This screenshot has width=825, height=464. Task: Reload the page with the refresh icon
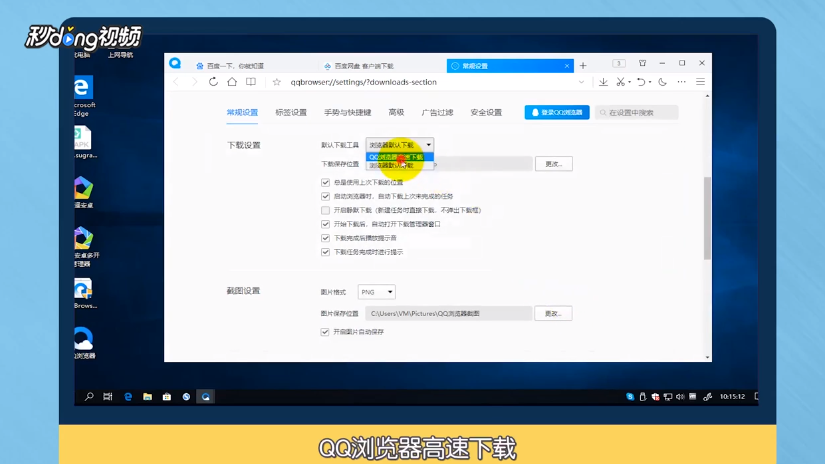click(x=213, y=82)
